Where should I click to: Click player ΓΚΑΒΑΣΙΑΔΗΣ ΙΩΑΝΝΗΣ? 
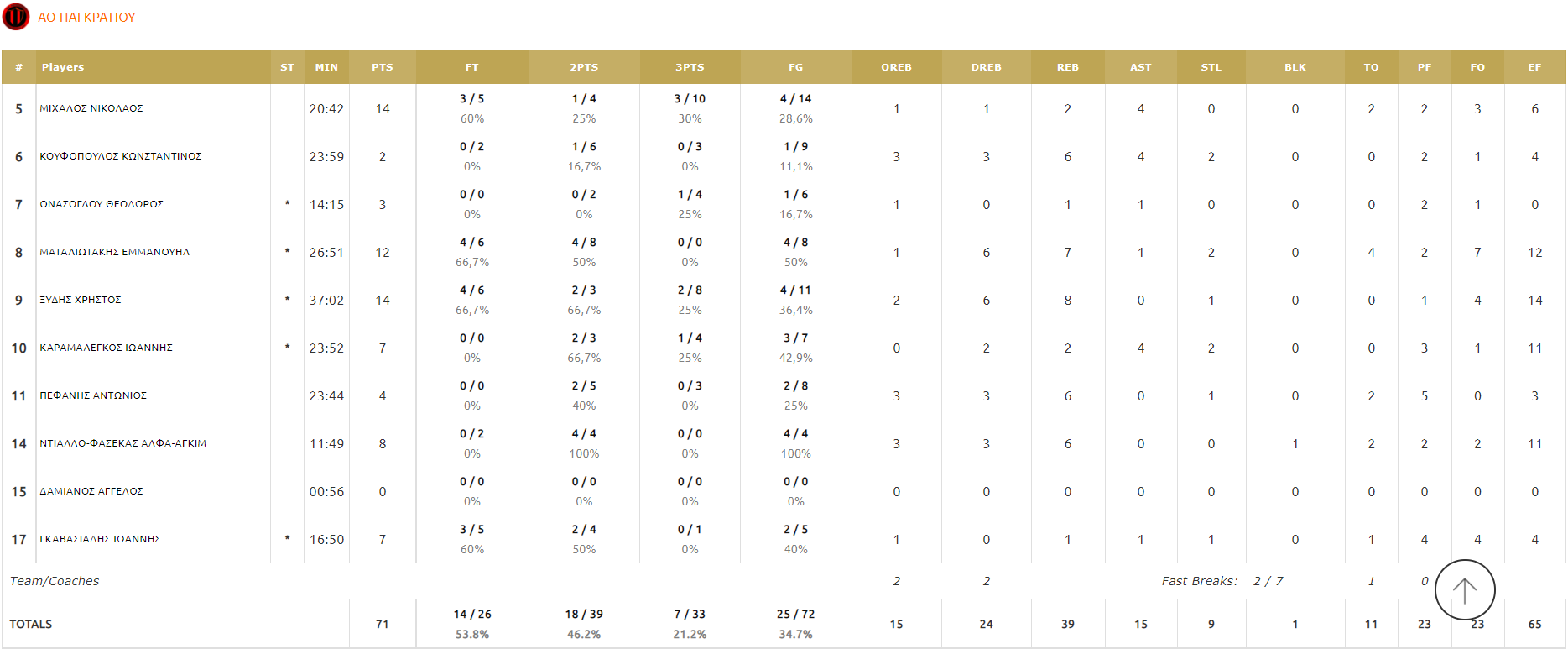coord(101,539)
